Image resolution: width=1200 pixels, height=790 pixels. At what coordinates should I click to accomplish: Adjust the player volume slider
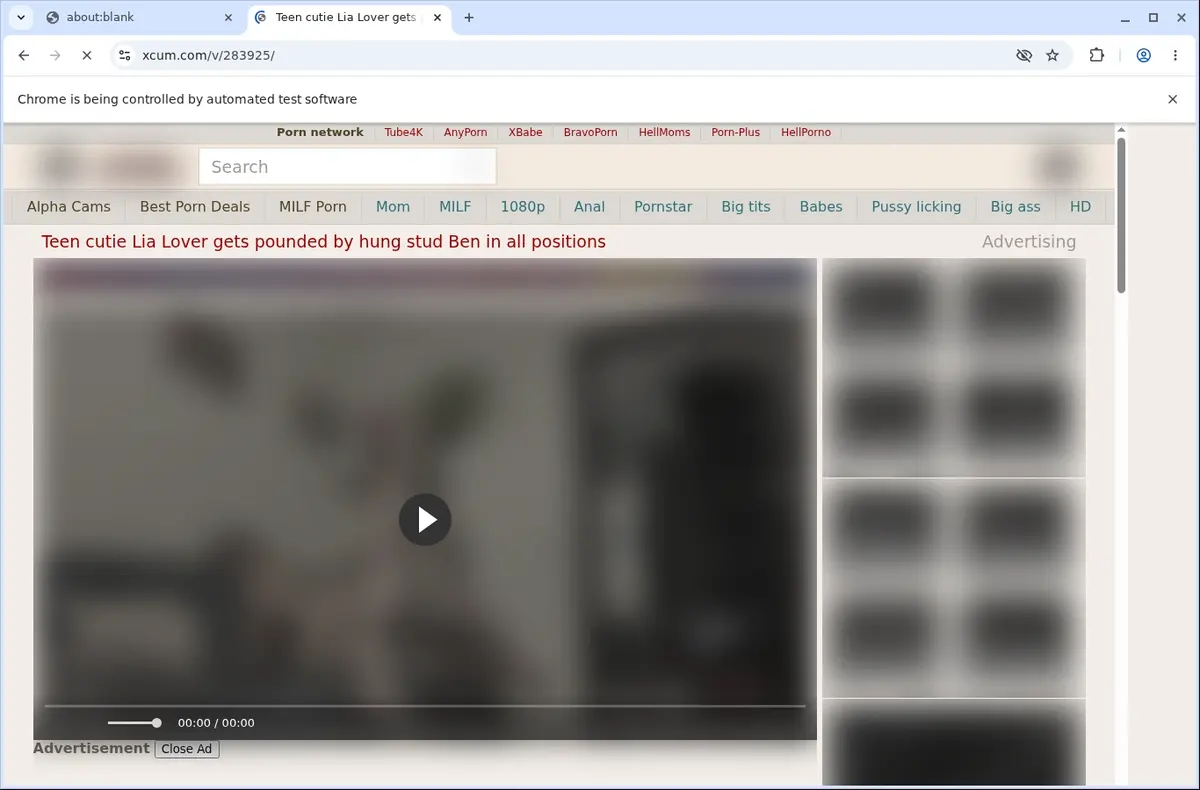click(x=134, y=722)
